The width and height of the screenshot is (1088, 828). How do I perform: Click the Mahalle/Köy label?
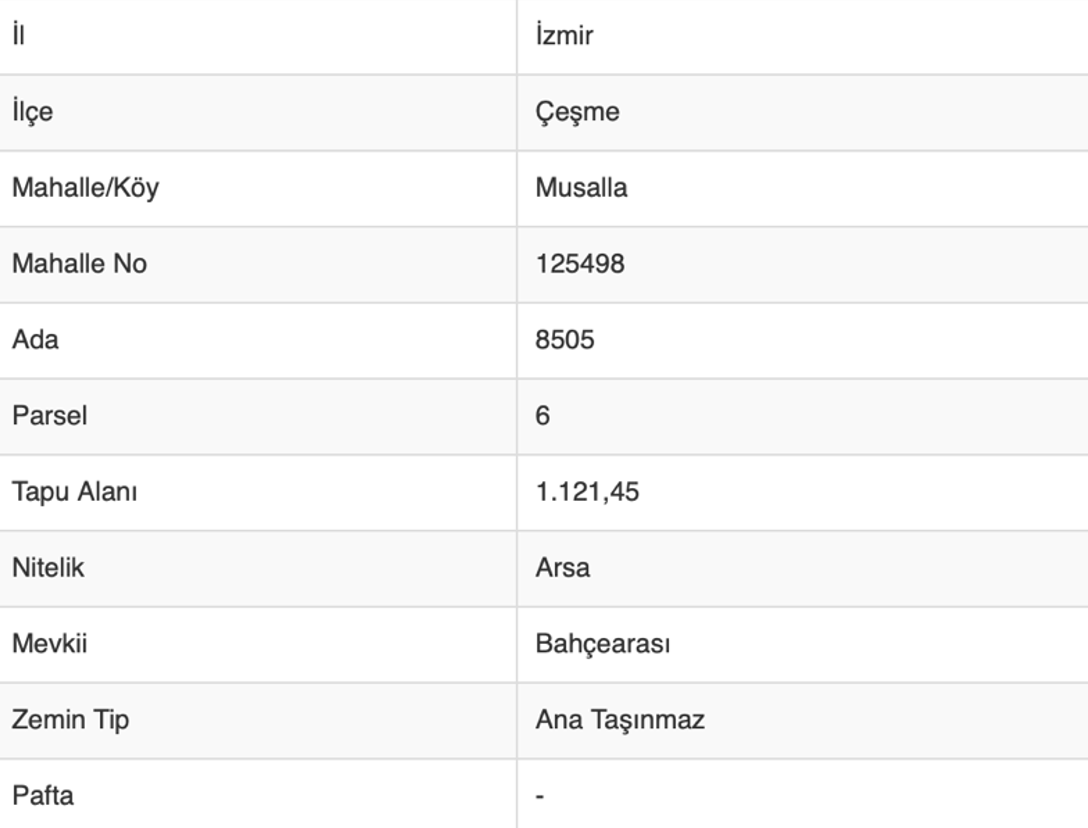pyautogui.click(x=85, y=188)
